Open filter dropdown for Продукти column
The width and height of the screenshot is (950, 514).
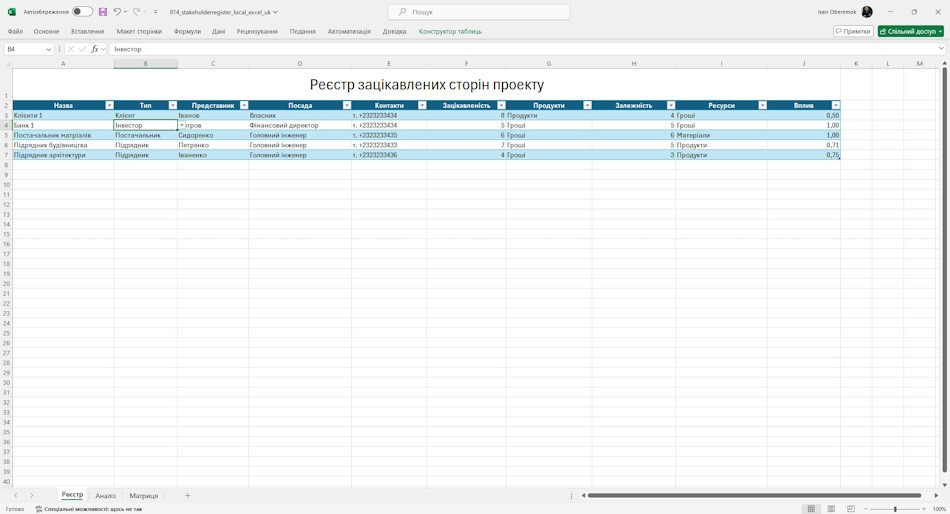click(x=587, y=105)
